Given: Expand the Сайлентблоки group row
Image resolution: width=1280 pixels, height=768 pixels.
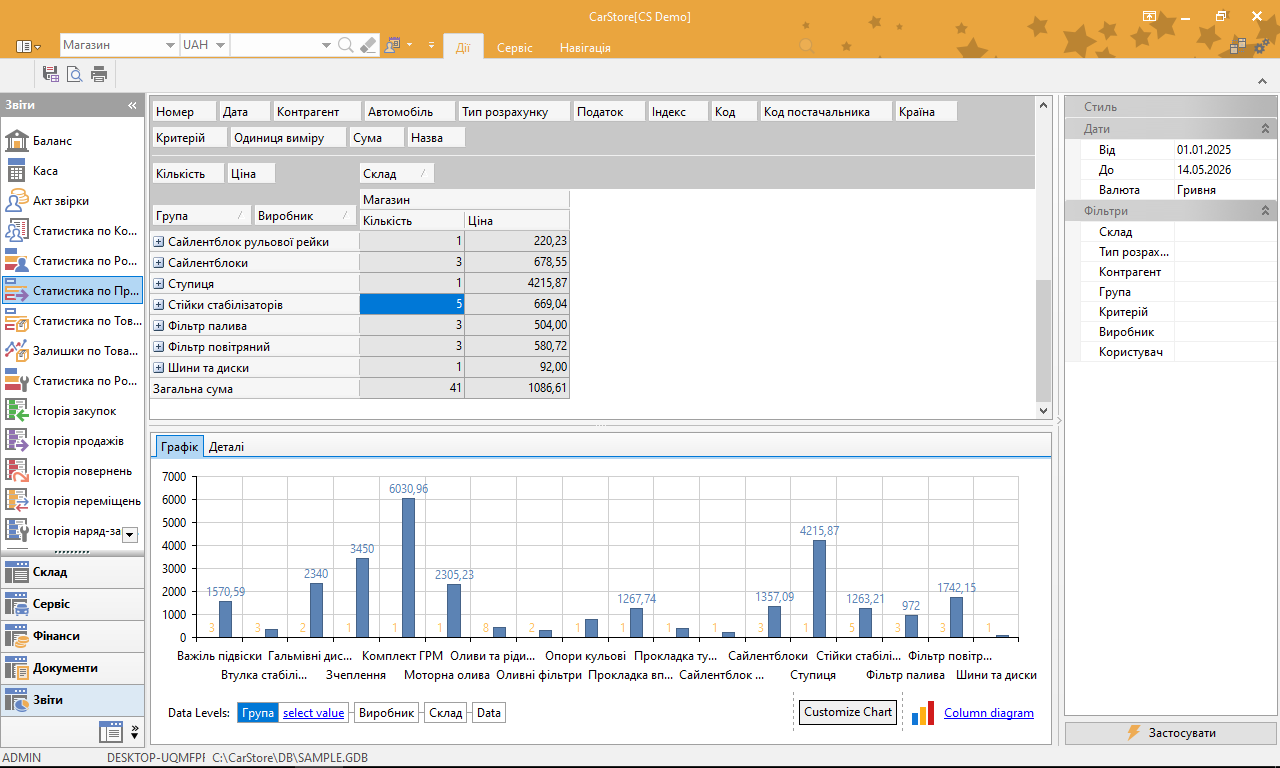Looking at the screenshot, I should [x=158, y=263].
